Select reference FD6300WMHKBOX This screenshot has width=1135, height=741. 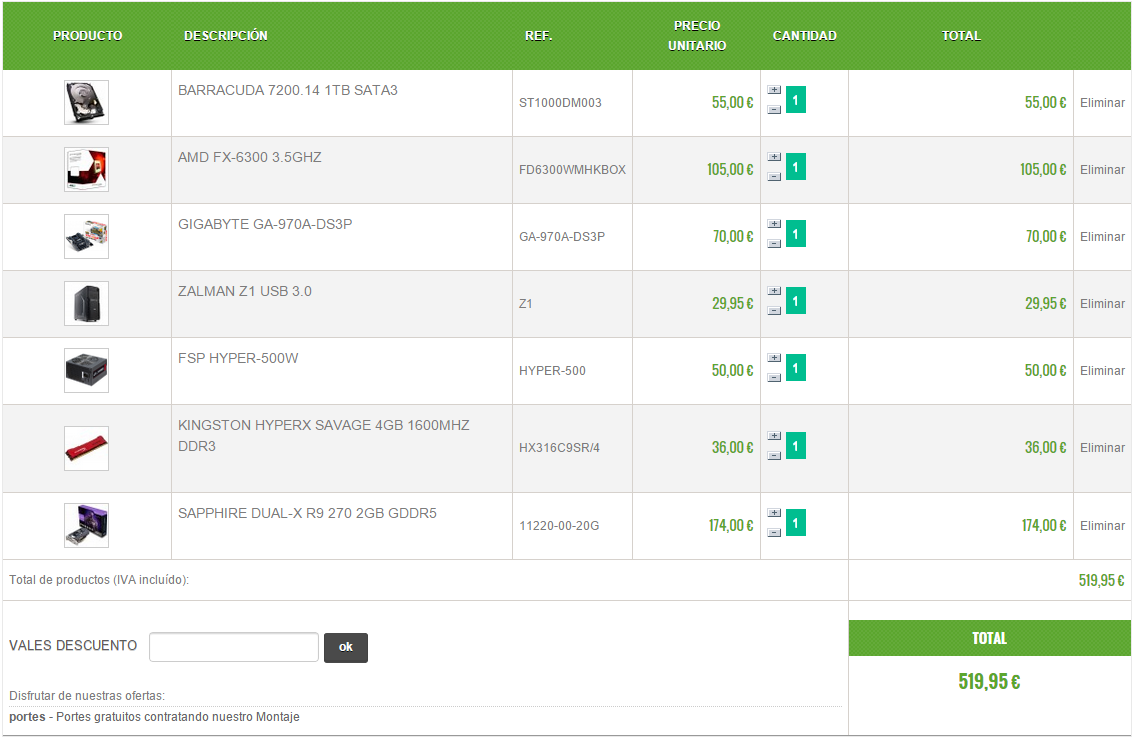573,169
